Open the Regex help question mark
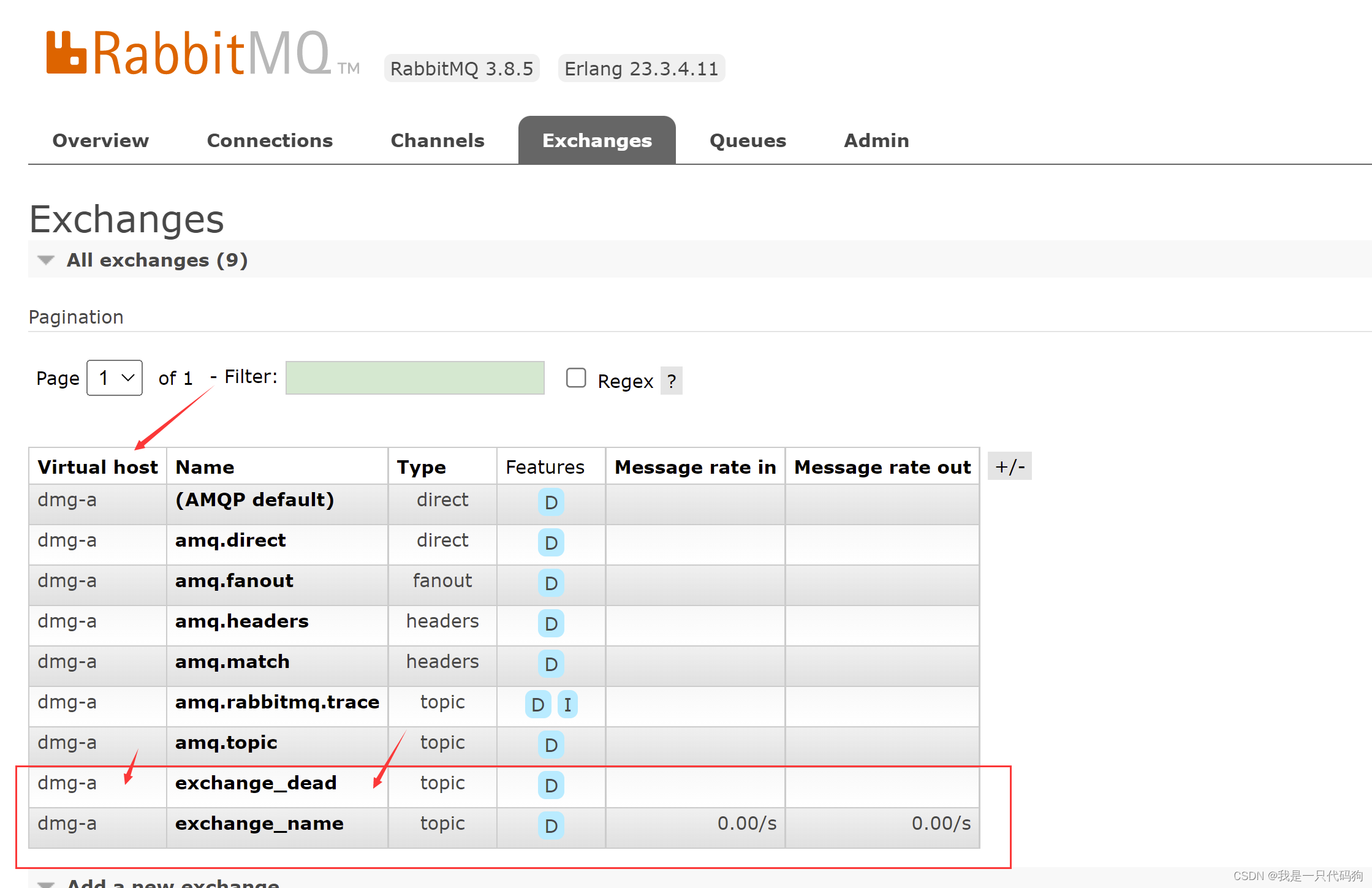Screen dimensions: 1372x888 [x=672, y=381]
